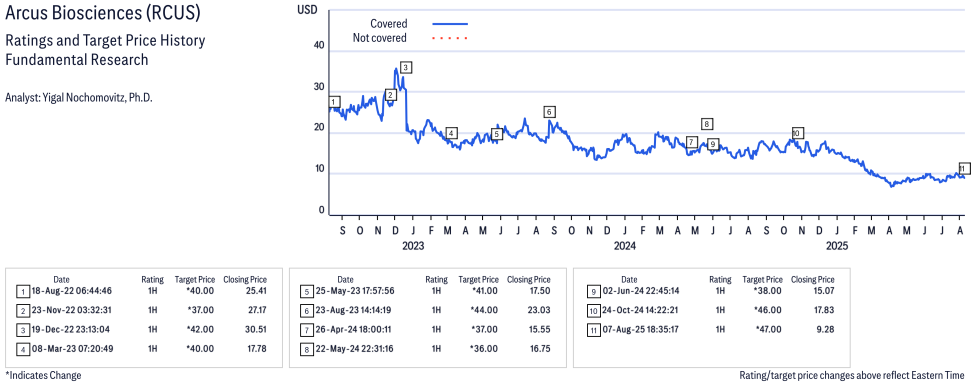Image resolution: width=975 pixels, height=382 pixels.
Task: Select closing price 15.07
Action: (825, 291)
